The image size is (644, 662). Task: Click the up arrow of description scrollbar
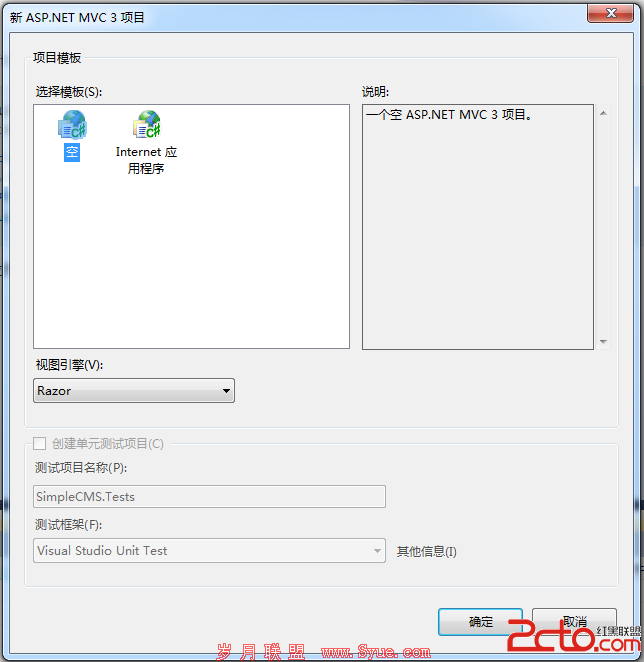(x=603, y=113)
